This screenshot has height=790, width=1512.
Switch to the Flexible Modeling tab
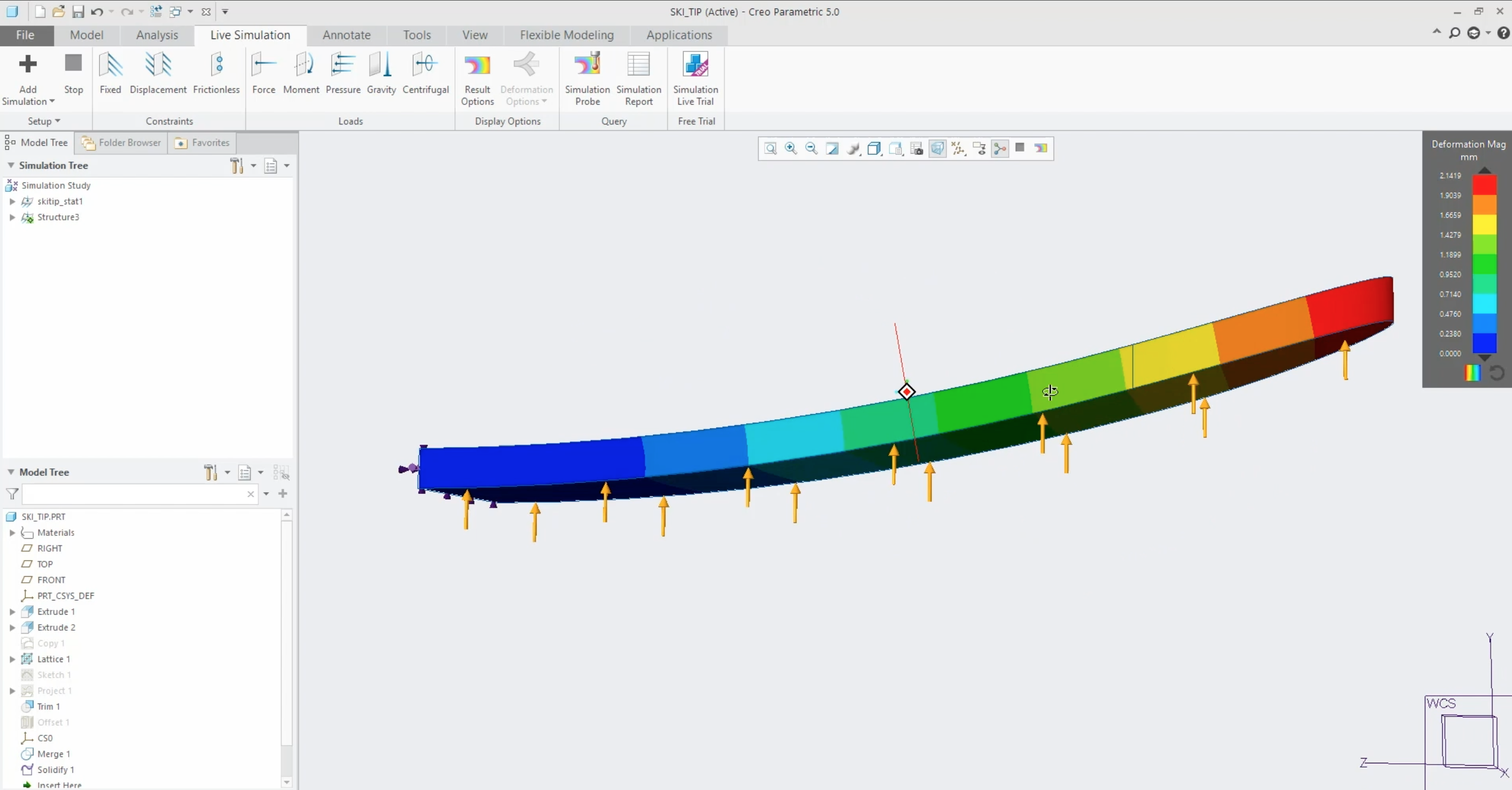[x=566, y=35]
